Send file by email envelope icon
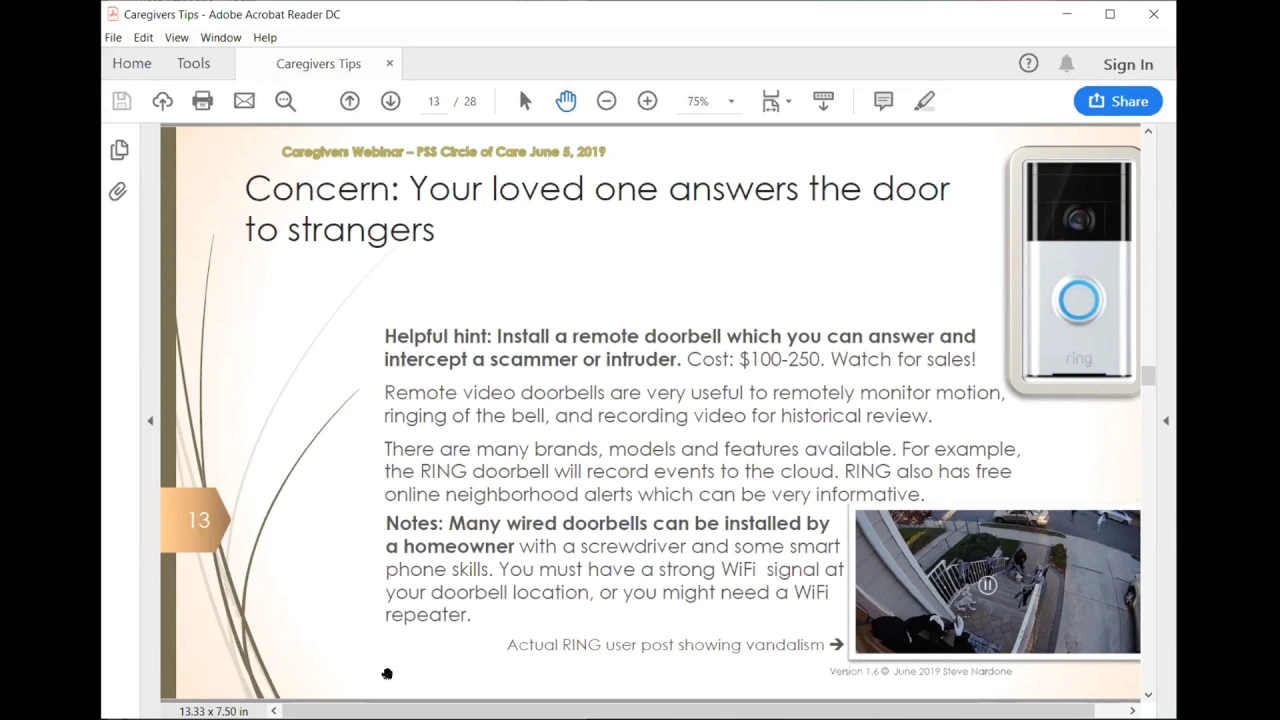The width and height of the screenshot is (1280, 720). 244,101
